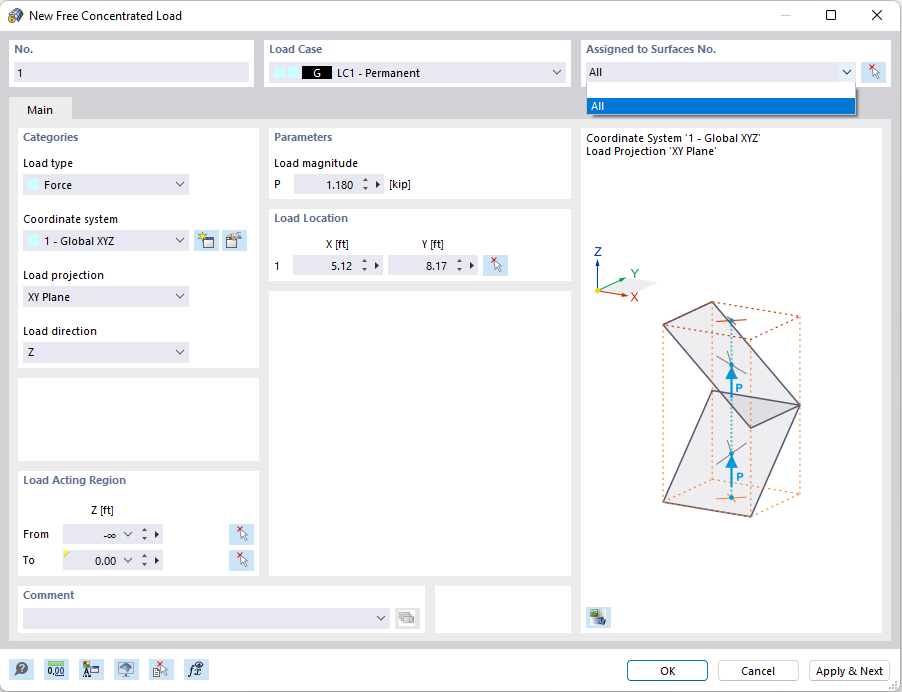Open the formula fx icon
Viewport: 902px width, 692px height.
click(x=196, y=670)
